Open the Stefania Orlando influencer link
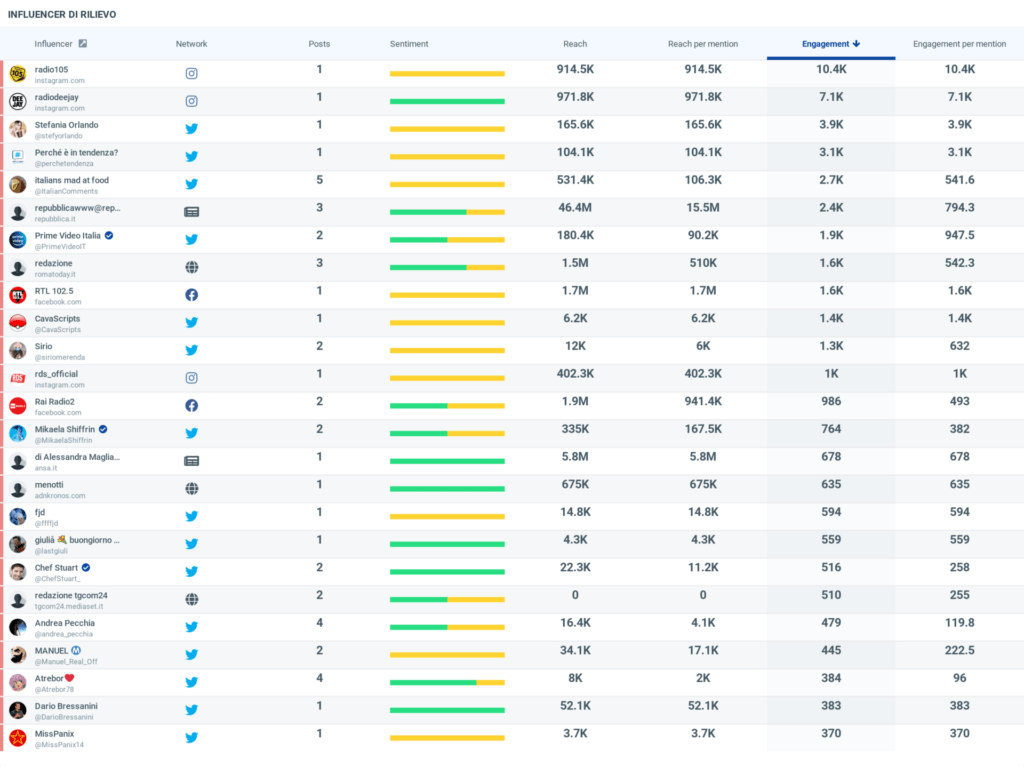 pos(67,125)
